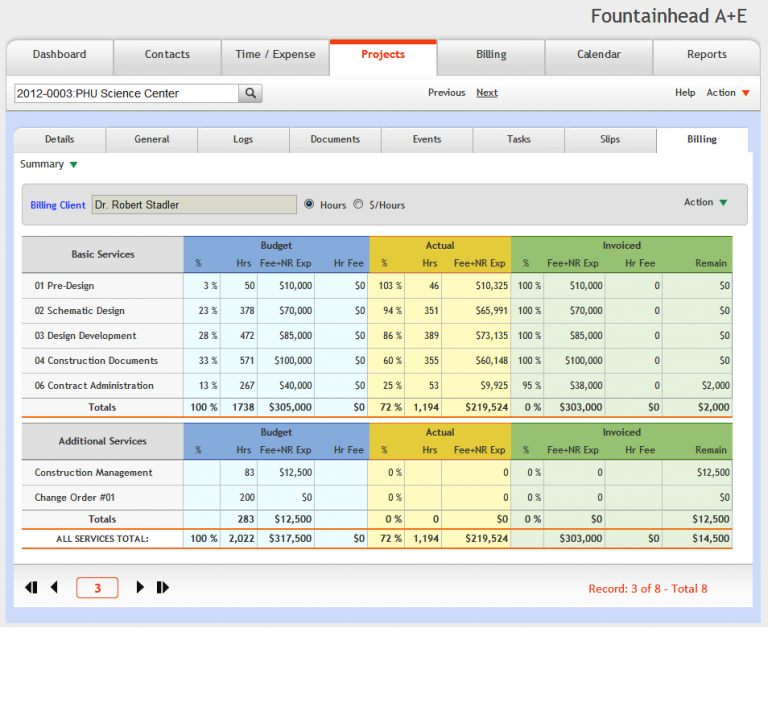Viewport: 768px width, 715px height.
Task: Switch to the Dashboard main tab
Action: pos(60,55)
